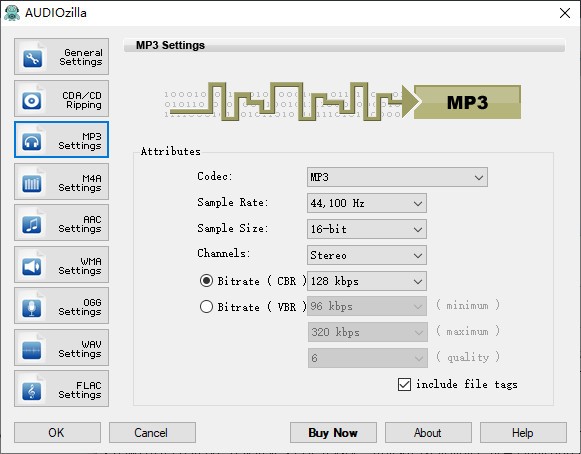Click the WMA Settings speaker icon
Viewport: 581px width, 454px height.
click(x=32, y=266)
